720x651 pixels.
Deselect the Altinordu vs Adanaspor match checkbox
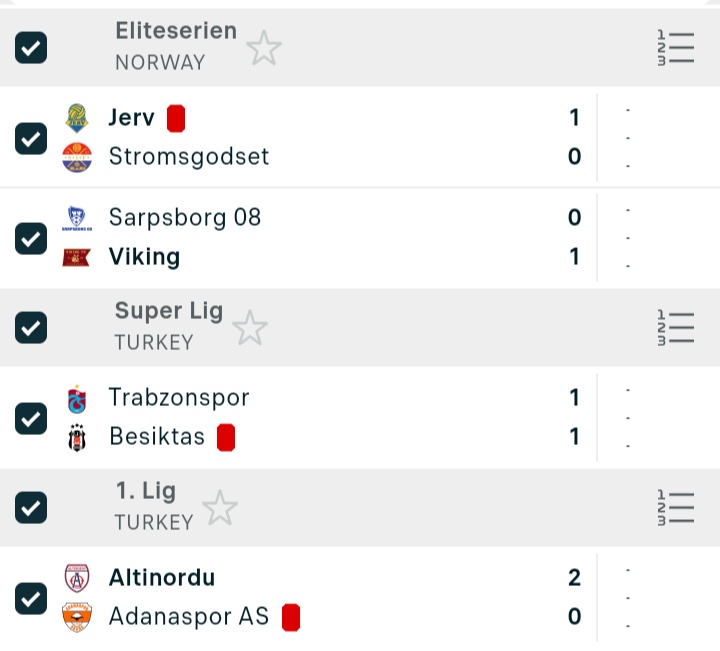click(x=31, y=598)
